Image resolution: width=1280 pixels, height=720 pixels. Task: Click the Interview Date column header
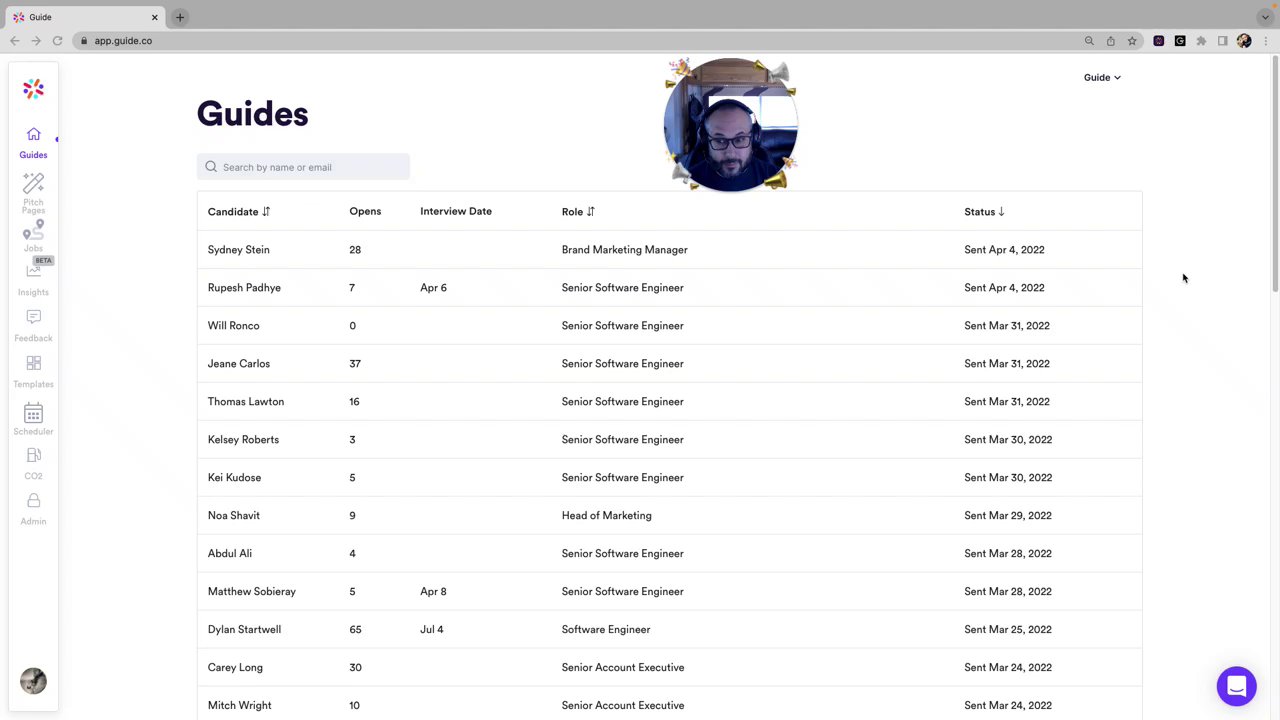tap(456, 211)
